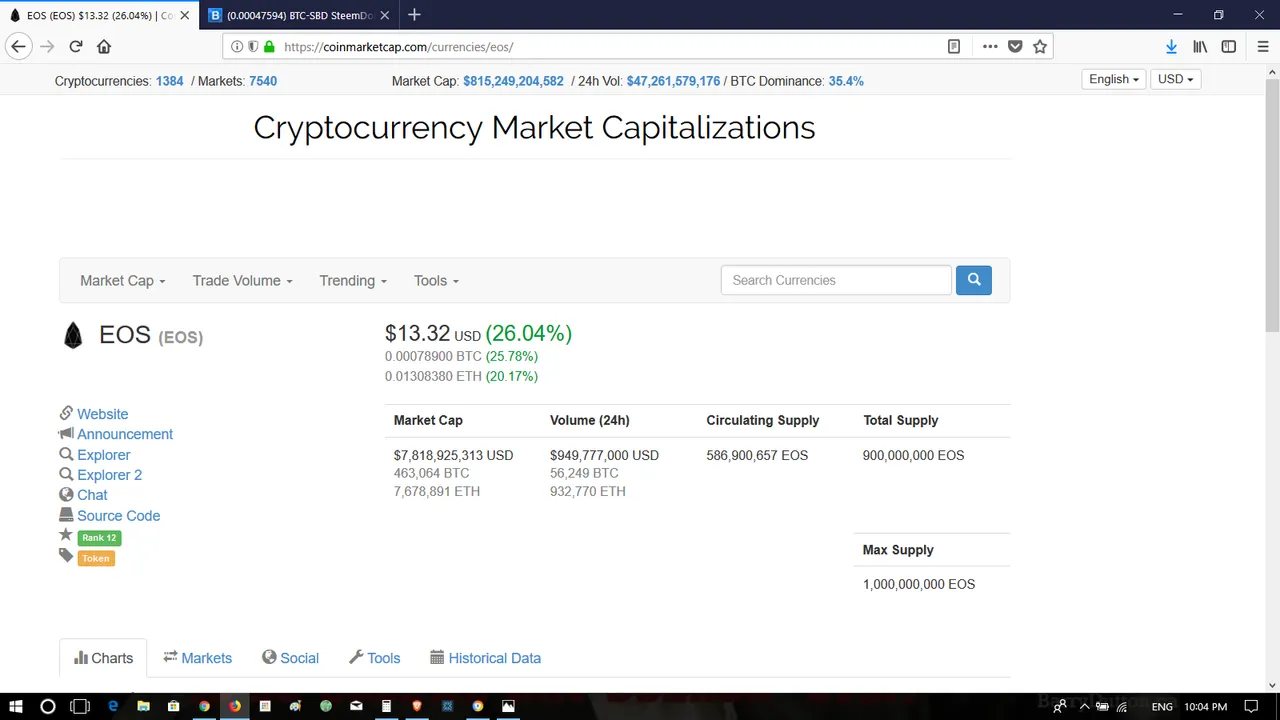The height and width of the screenshot is (720, 1280).
Task: Open the English language dropdown
Action: pos(1114,79)
